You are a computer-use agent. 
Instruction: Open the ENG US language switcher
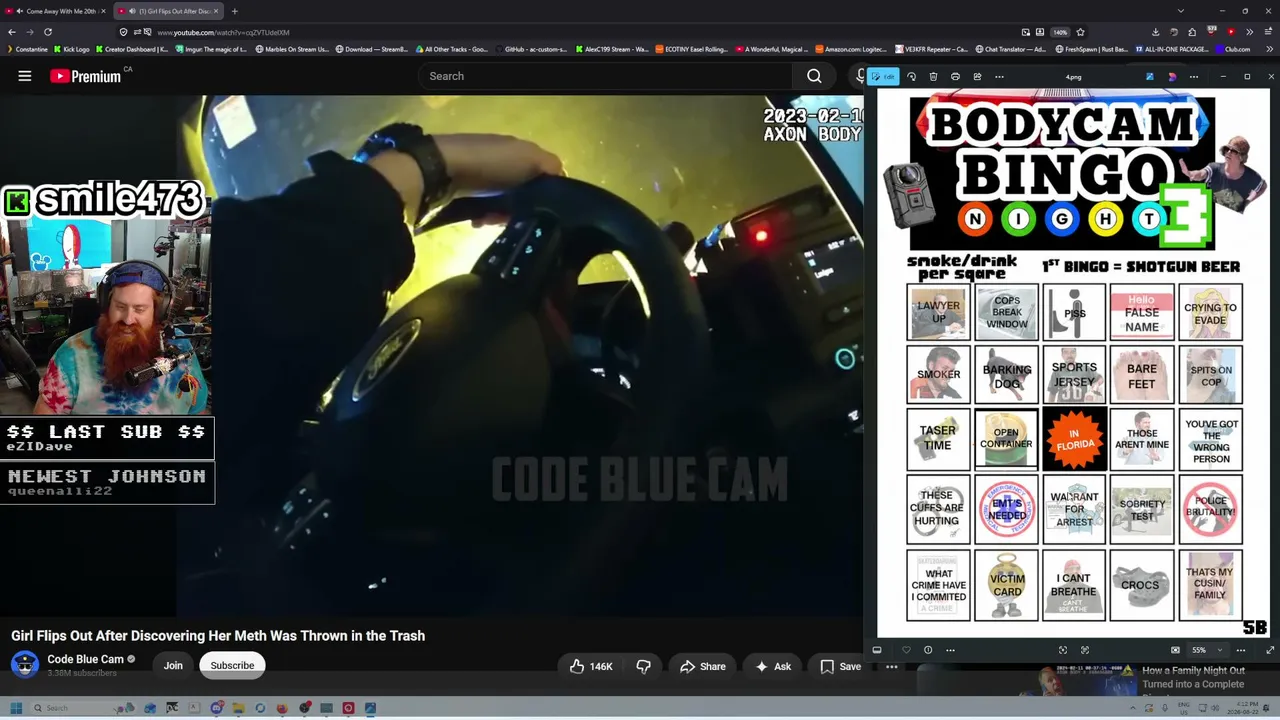(1186, 708)
